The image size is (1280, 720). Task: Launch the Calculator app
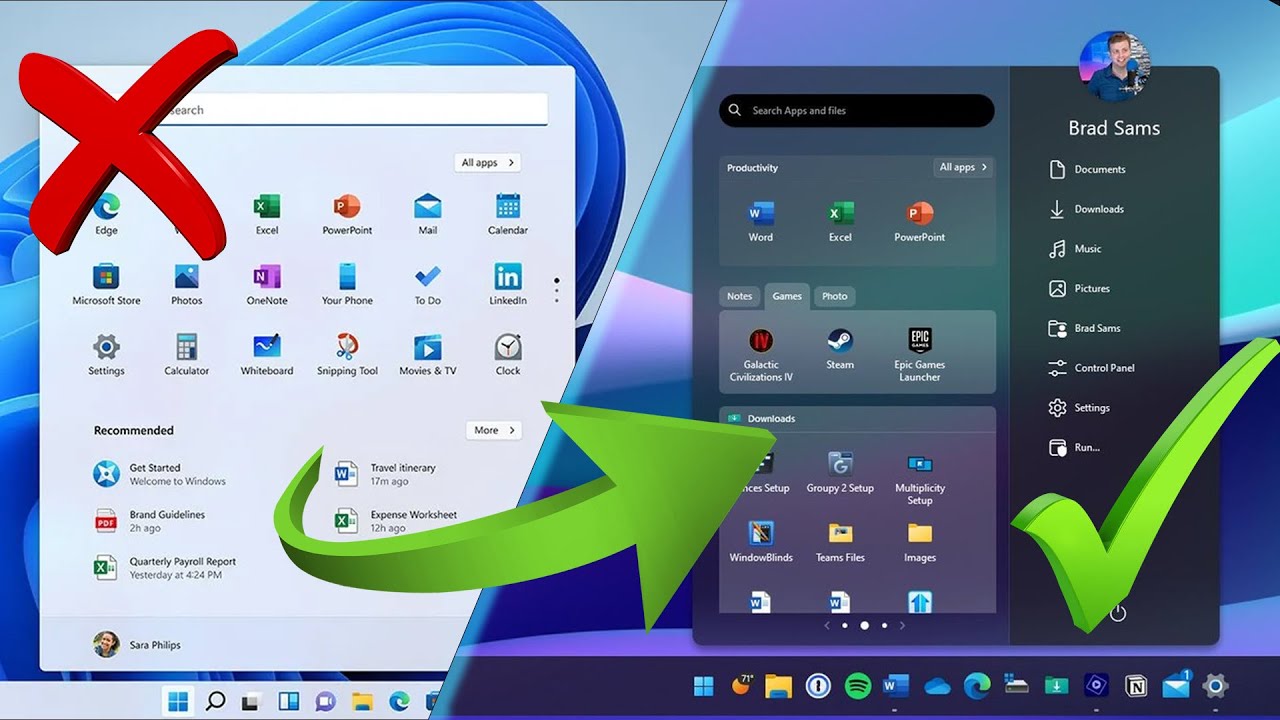click(187, 354)
